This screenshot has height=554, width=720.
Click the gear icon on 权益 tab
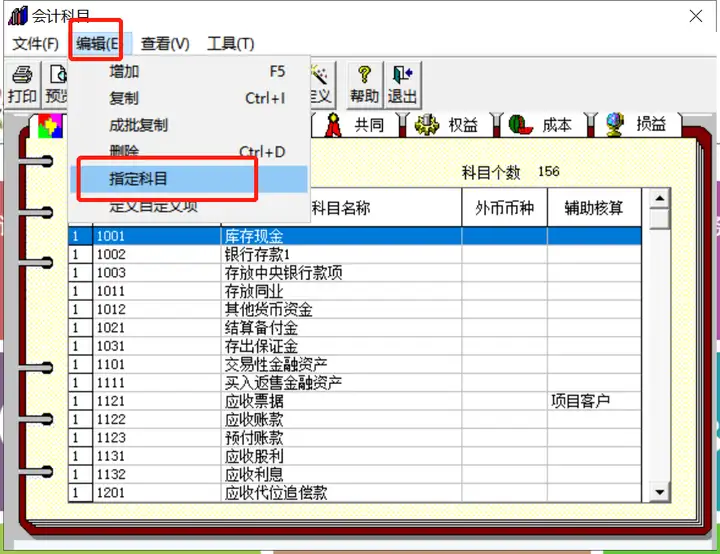coord(427,124)
